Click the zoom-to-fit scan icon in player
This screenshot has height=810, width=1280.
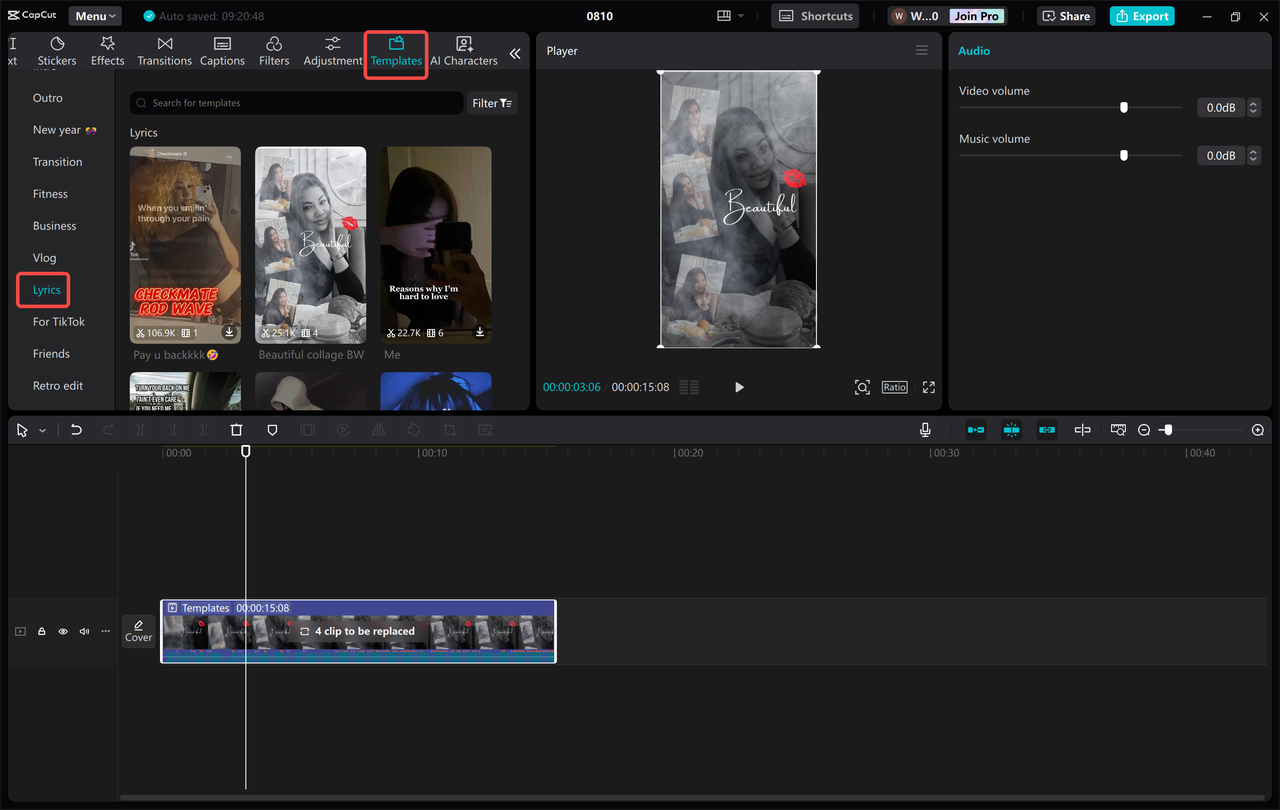coord(862,387)
